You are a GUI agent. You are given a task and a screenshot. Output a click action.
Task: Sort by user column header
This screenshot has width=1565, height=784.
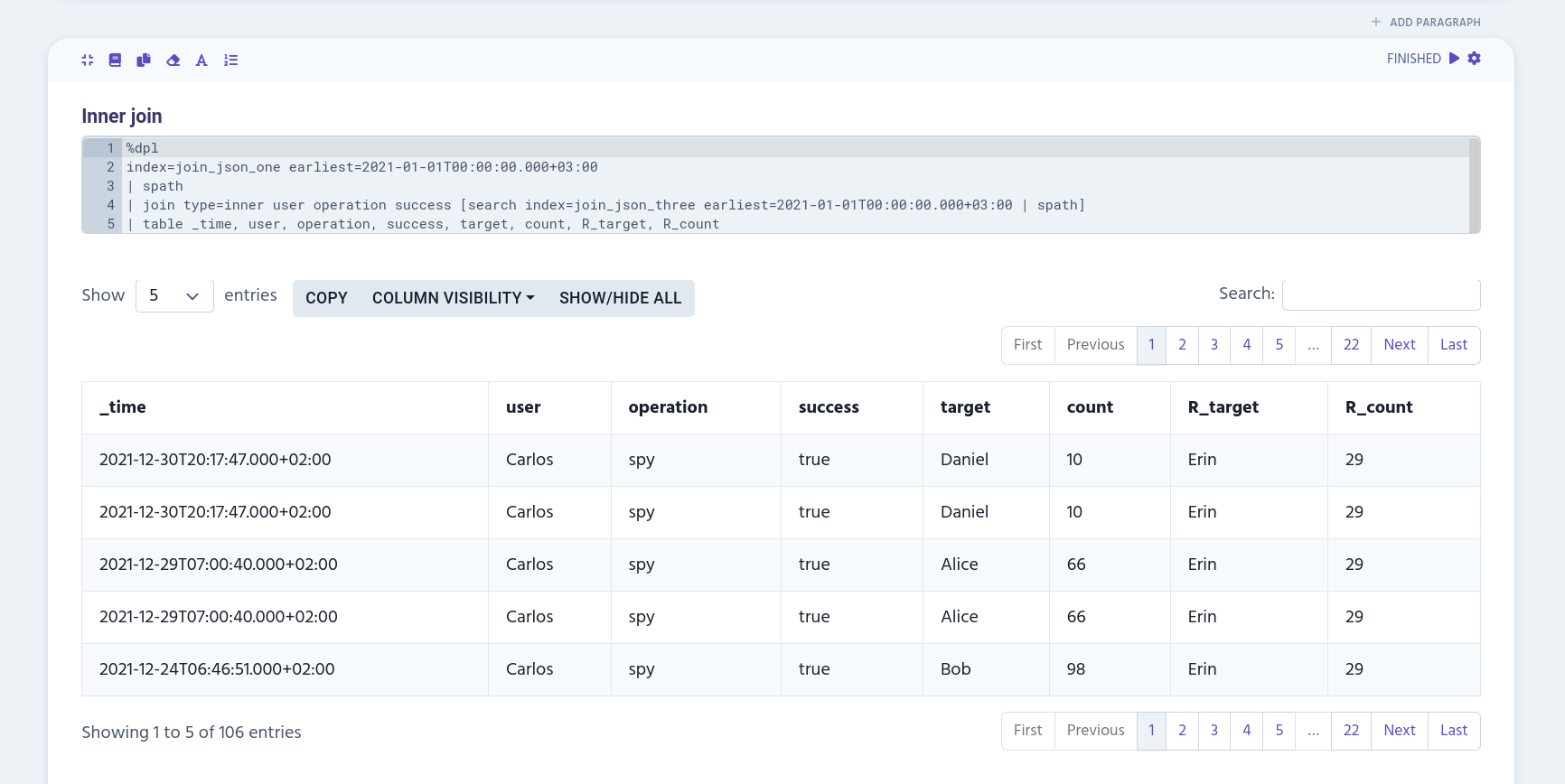click(x=549, y=407)
